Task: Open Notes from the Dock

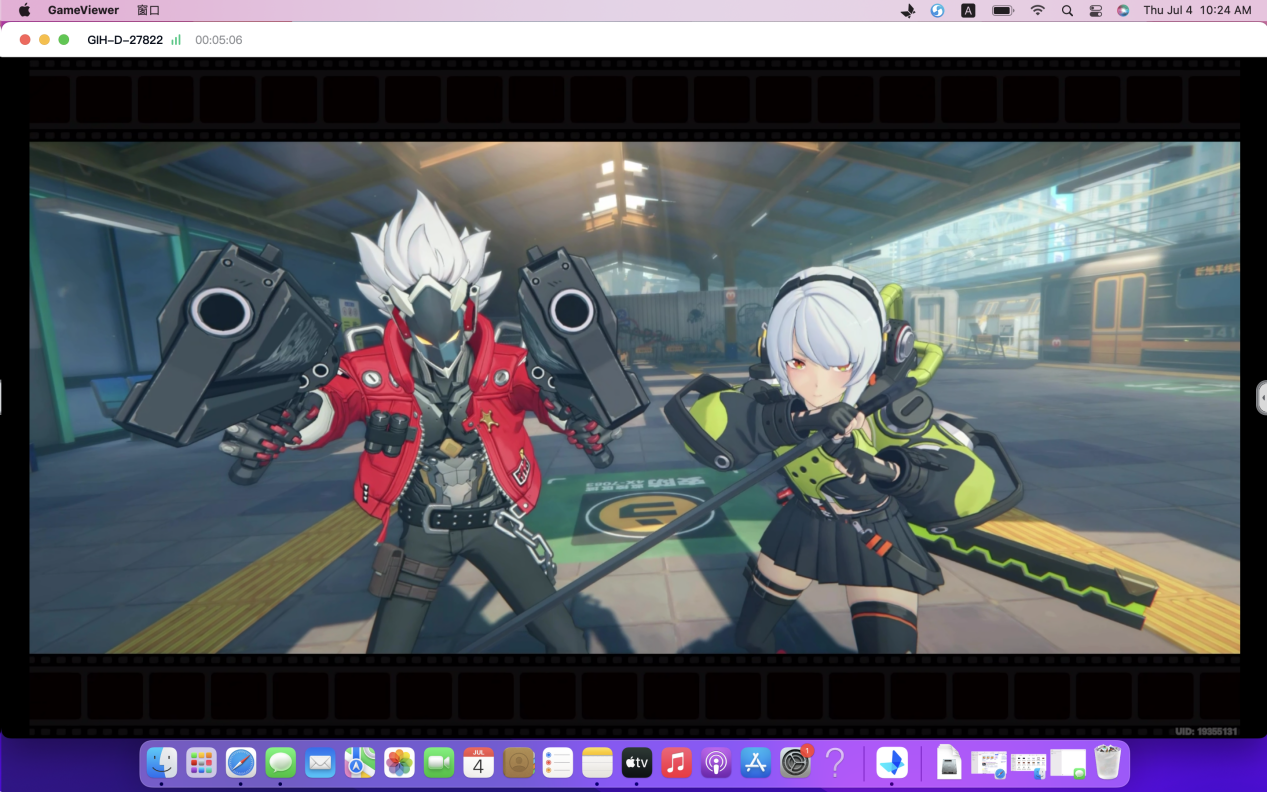Action: click(597, 763)
